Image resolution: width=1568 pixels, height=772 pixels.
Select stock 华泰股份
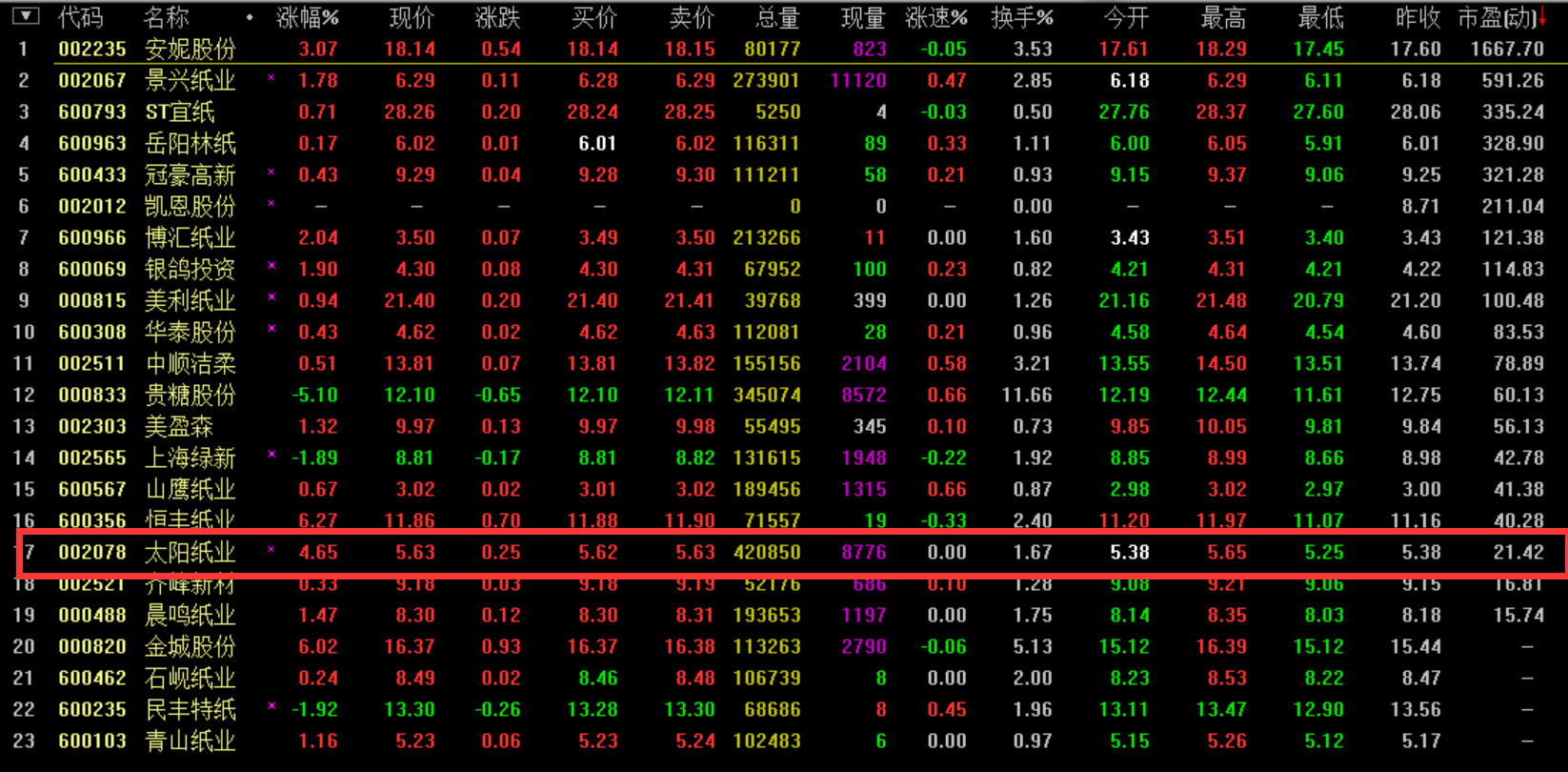190,332
